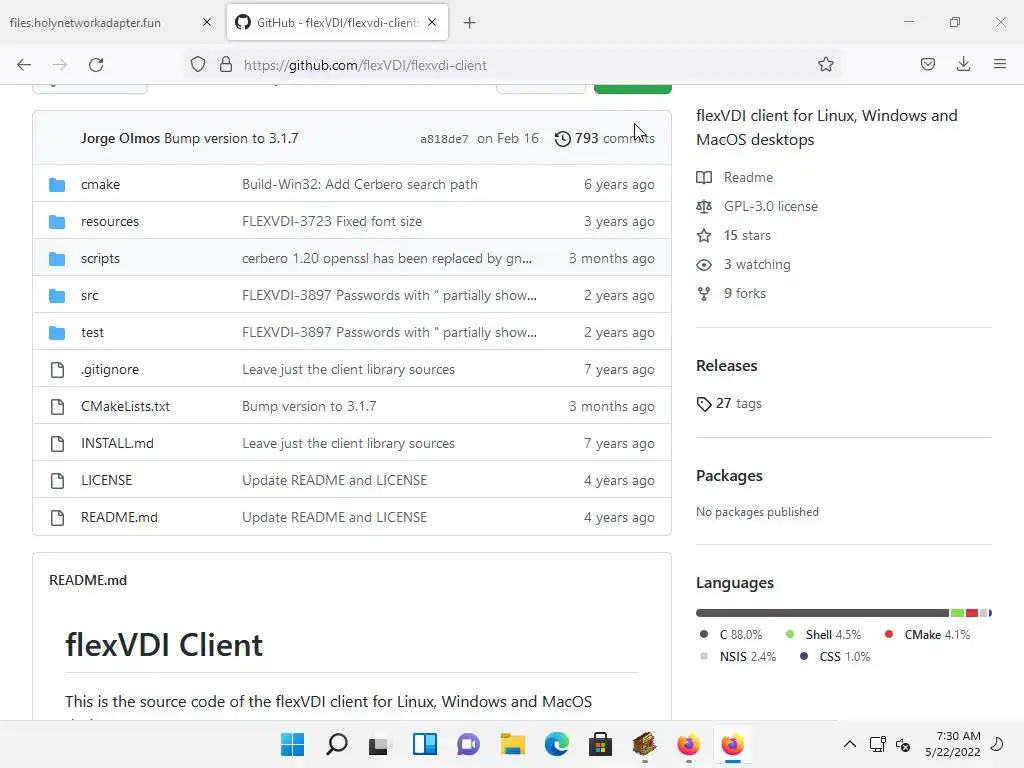Click the github.com address bar URL
1024x768 pixels.
click(365, 65)
